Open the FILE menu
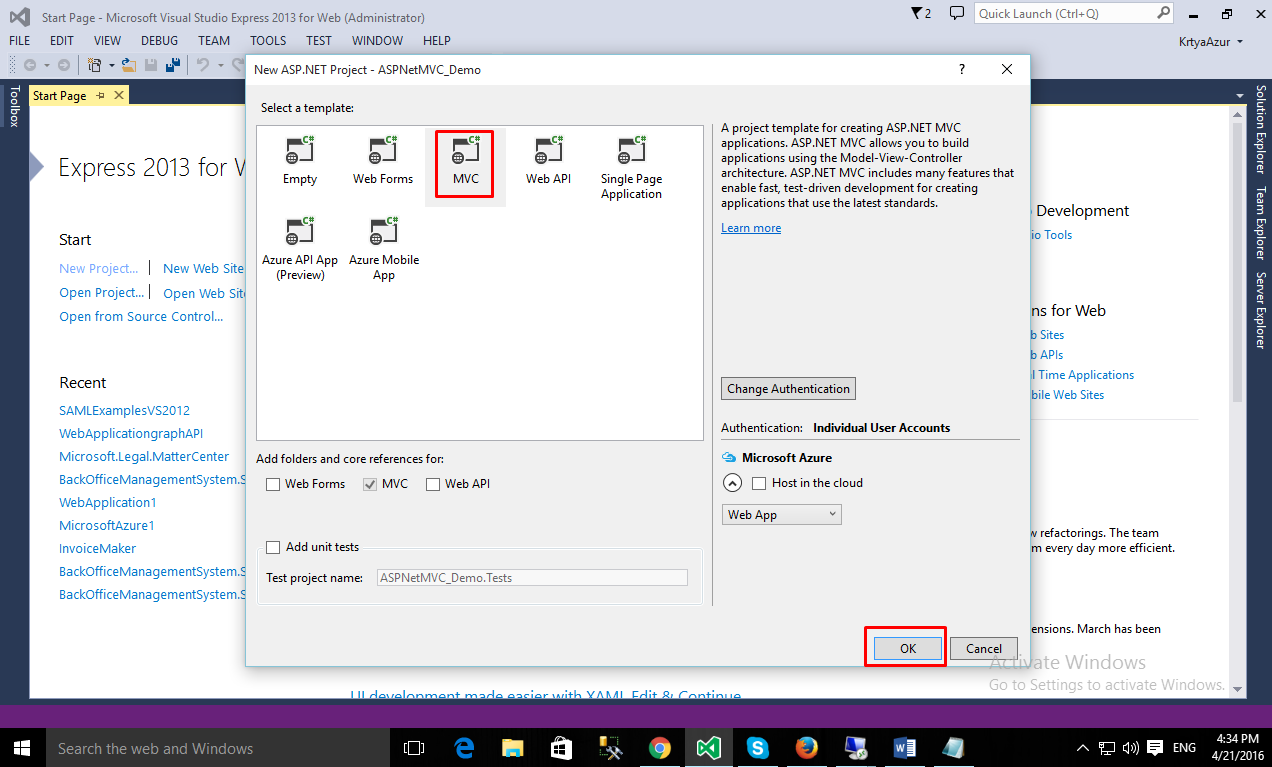 (x=20, y=41)
